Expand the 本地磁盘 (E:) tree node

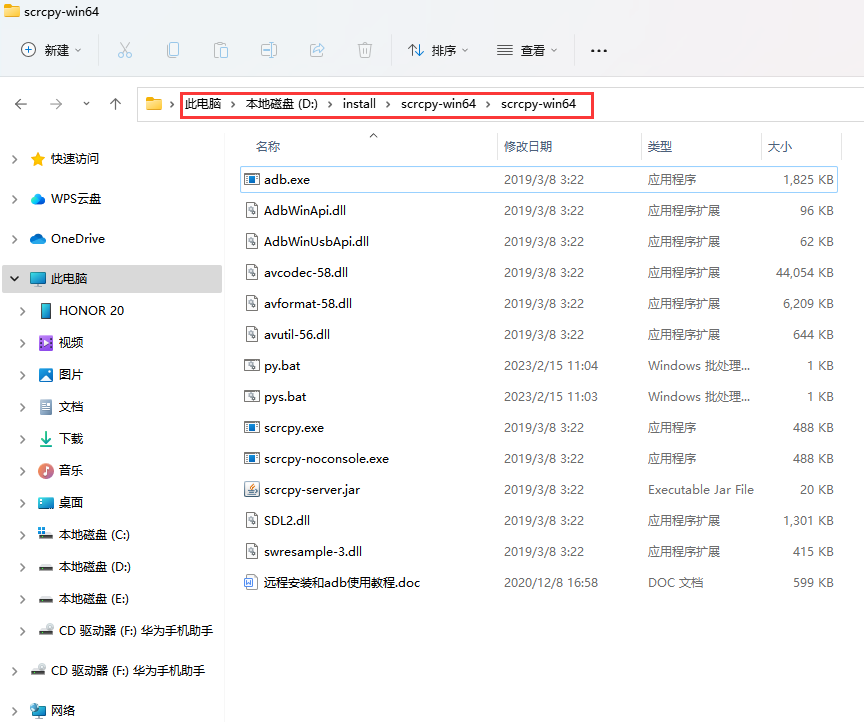23,599
